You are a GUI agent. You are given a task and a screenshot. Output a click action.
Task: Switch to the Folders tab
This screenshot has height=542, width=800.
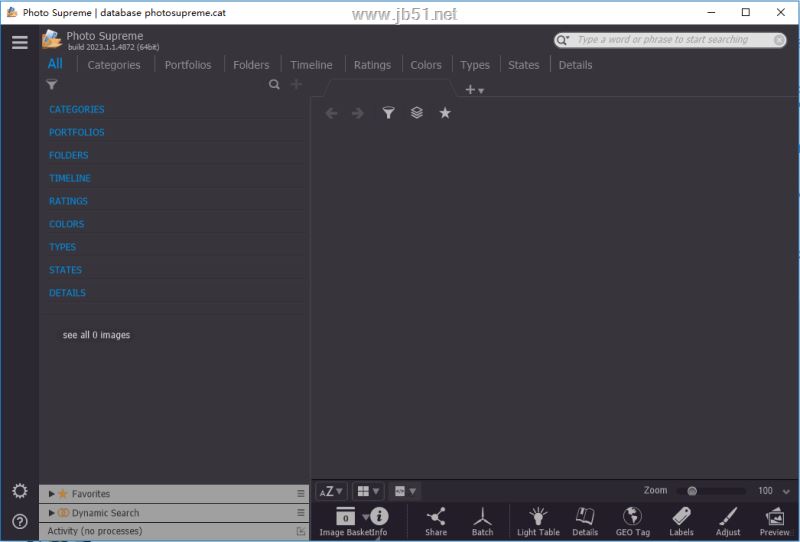[x=251, y=65]
